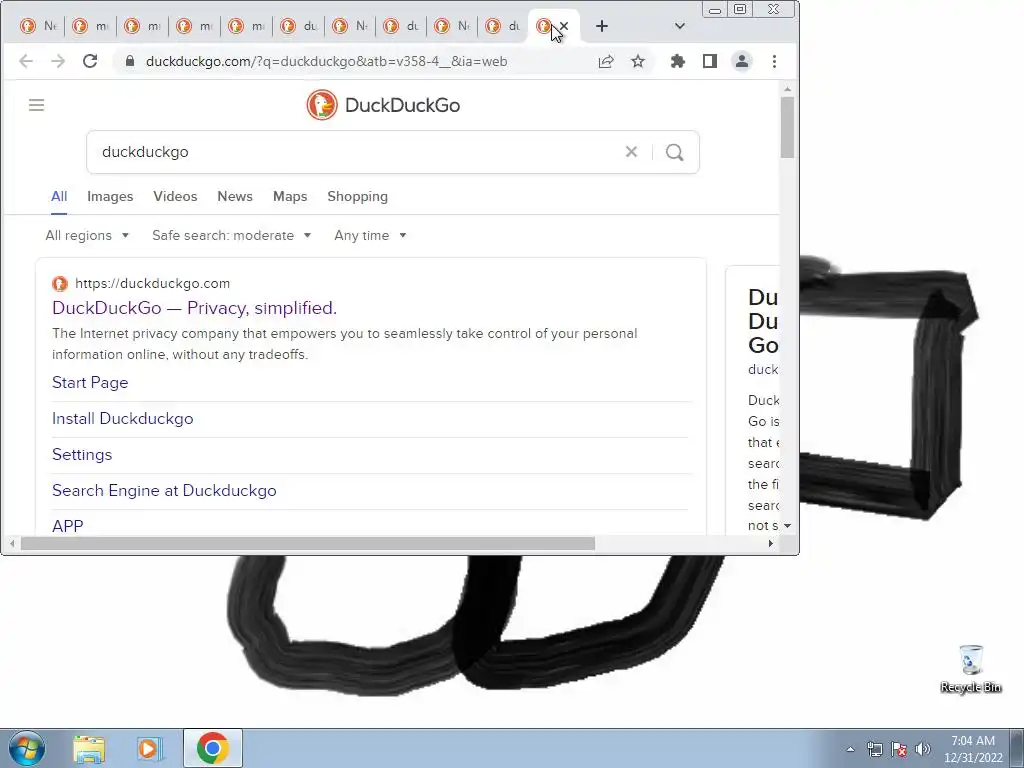Viewport: 1024px width, 768px height.
Task: Click the https://duckduckgo.com result URL
Action: coord(152,283)
